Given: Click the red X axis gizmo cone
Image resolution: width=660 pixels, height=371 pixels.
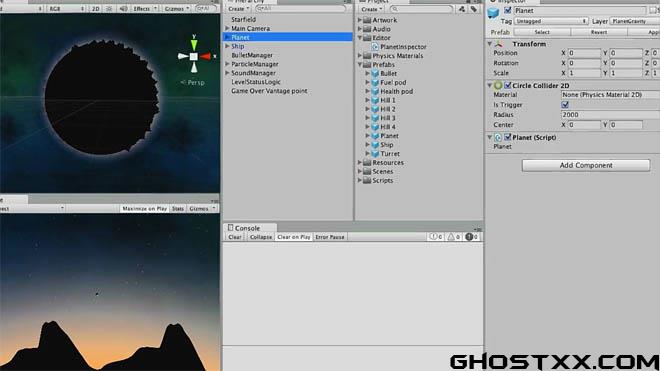Looking at the screenshot, I should coord(205,56).
